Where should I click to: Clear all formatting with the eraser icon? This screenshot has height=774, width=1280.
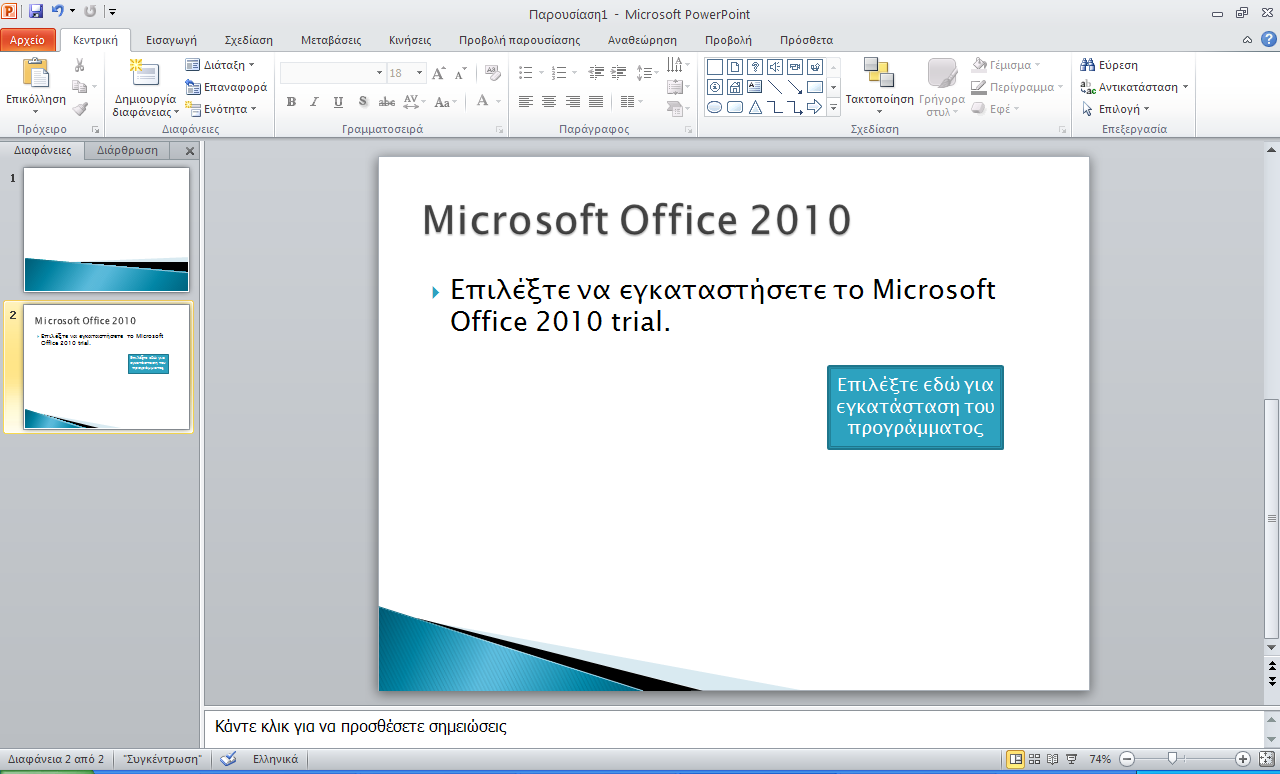point(492,73)
